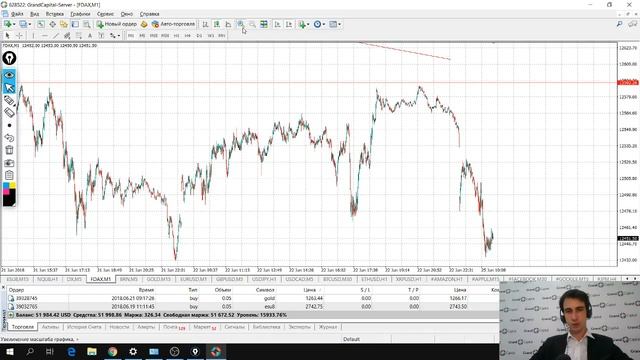
Task: Switch chart to bar chart type
Action: tap(205, 24)
